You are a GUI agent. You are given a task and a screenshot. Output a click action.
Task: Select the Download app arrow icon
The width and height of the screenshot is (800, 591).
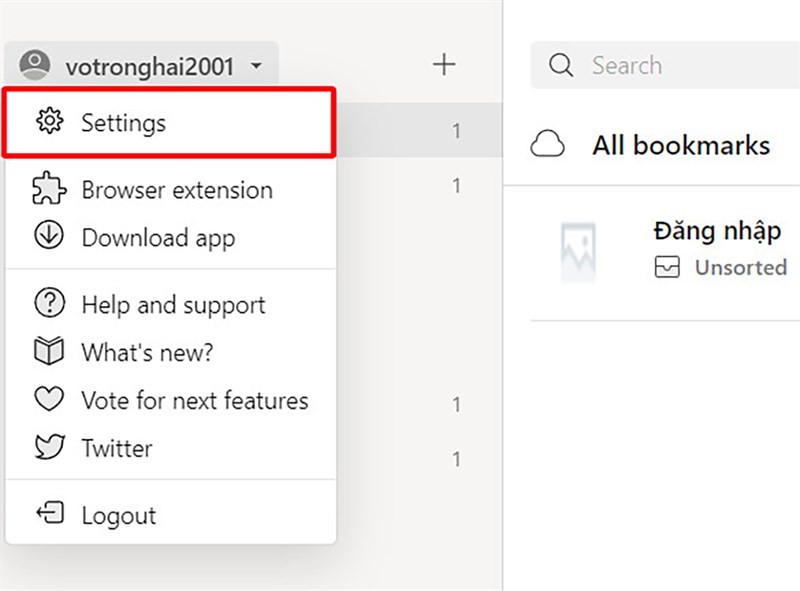49,238
